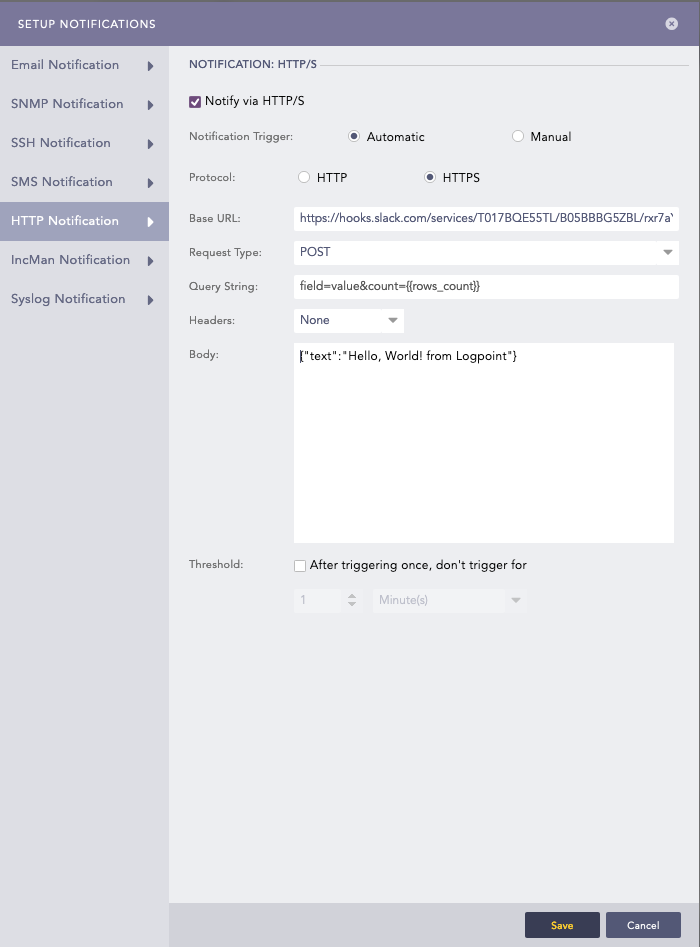Image resolution: width=700 pixels, height=947 pixels.
Task: Uncheck Notify via HTTP/S checkbox
Action: click(195, 101)
